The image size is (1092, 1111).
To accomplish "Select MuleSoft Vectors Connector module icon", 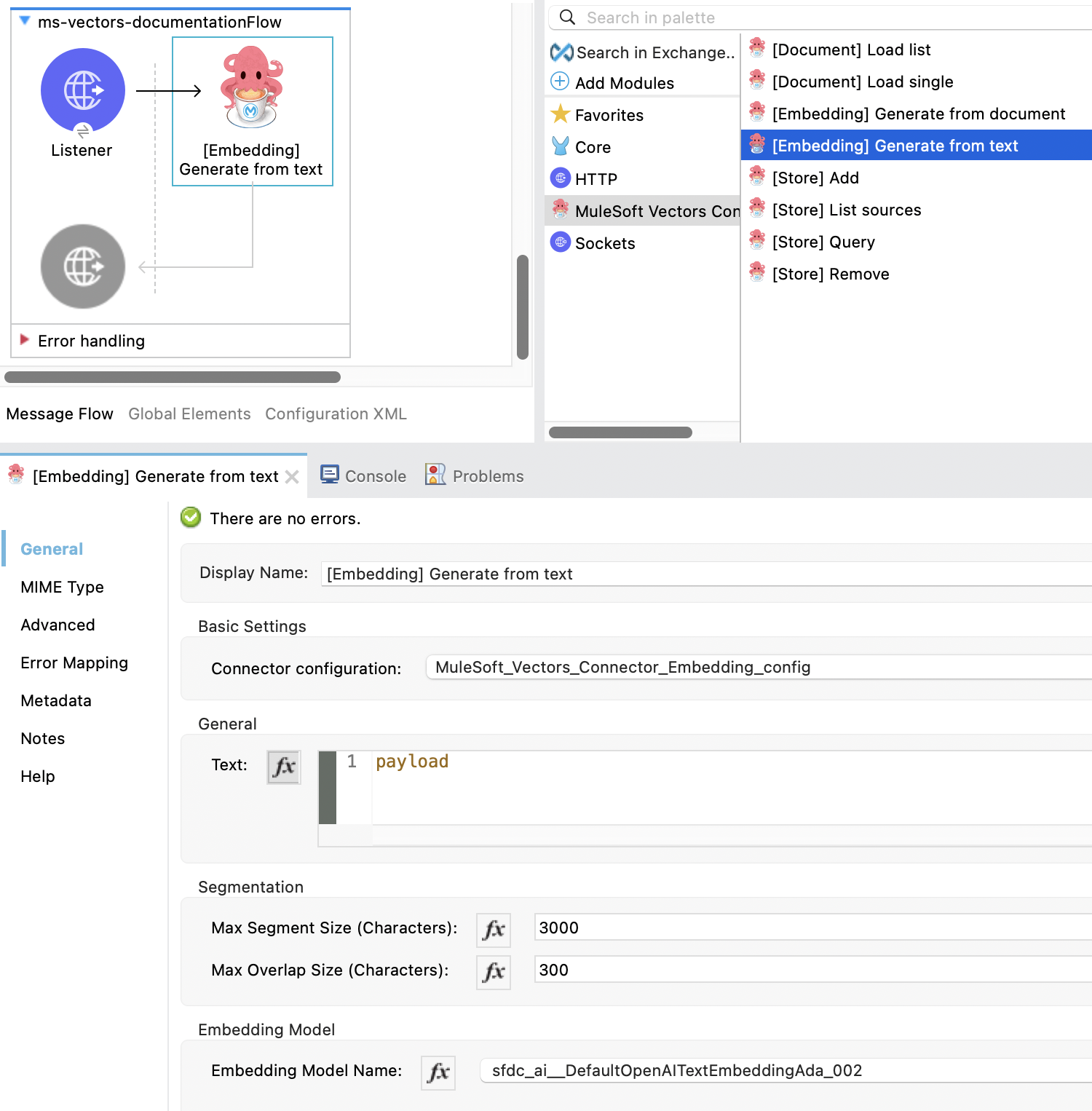I will point(560,210).
